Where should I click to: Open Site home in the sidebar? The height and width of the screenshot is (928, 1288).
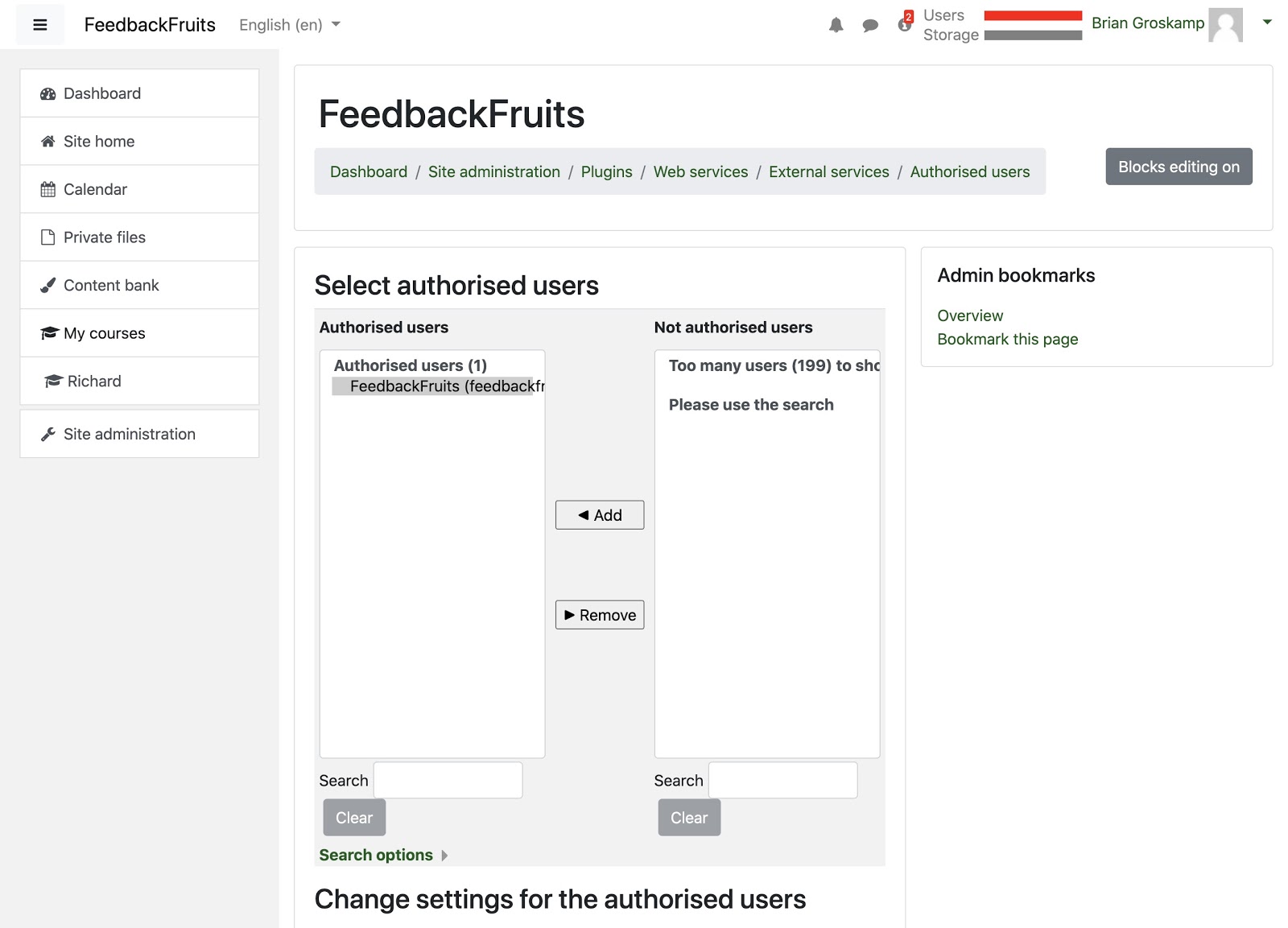139,142
